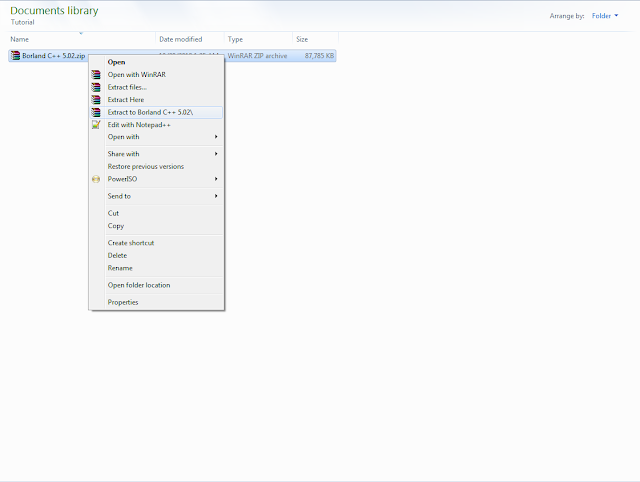Expand the Open with submenu arrow
640x482 pixels.
pos(216,137)
